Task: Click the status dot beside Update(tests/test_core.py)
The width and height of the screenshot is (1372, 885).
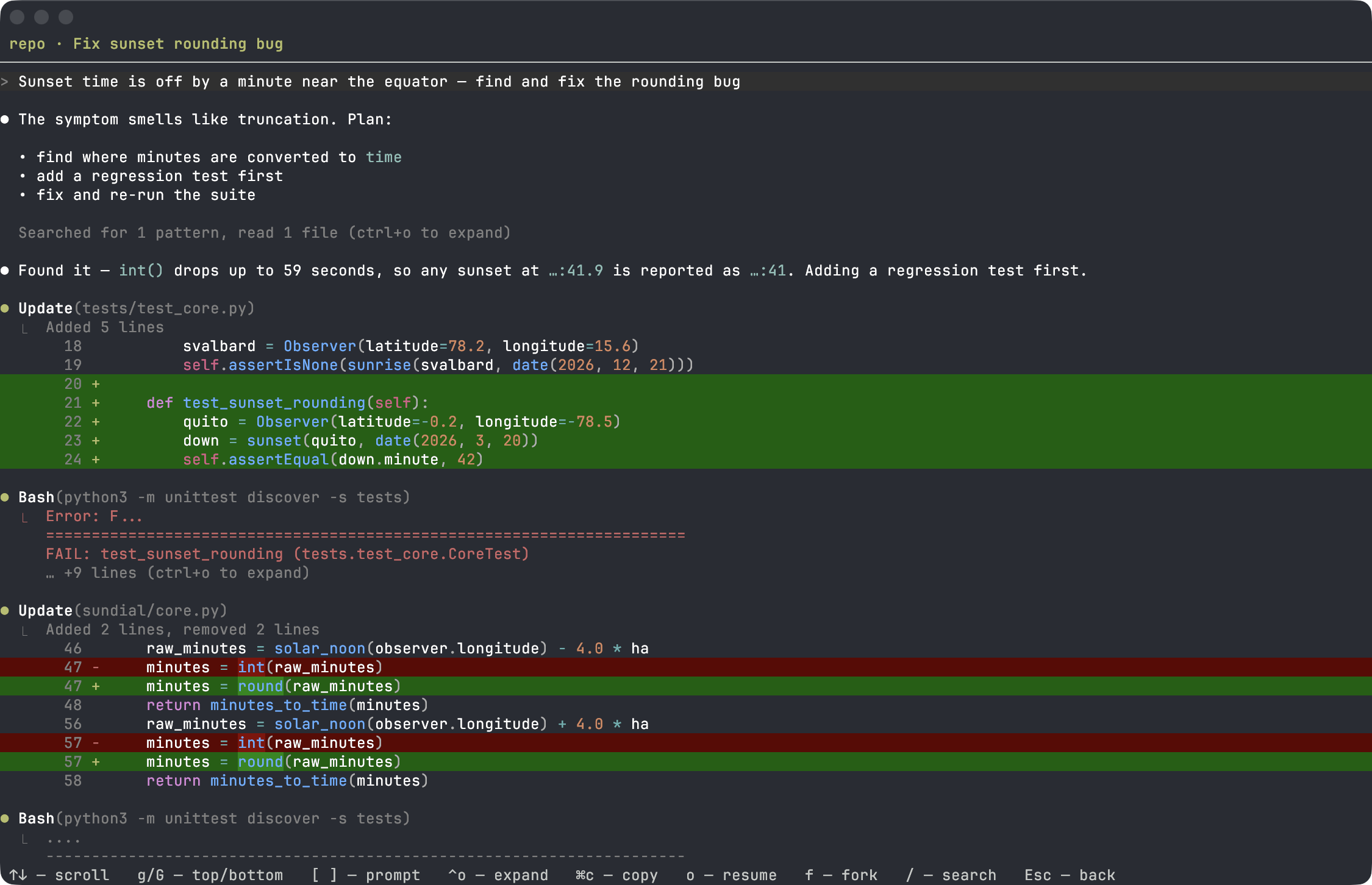Action: (5, 308)
